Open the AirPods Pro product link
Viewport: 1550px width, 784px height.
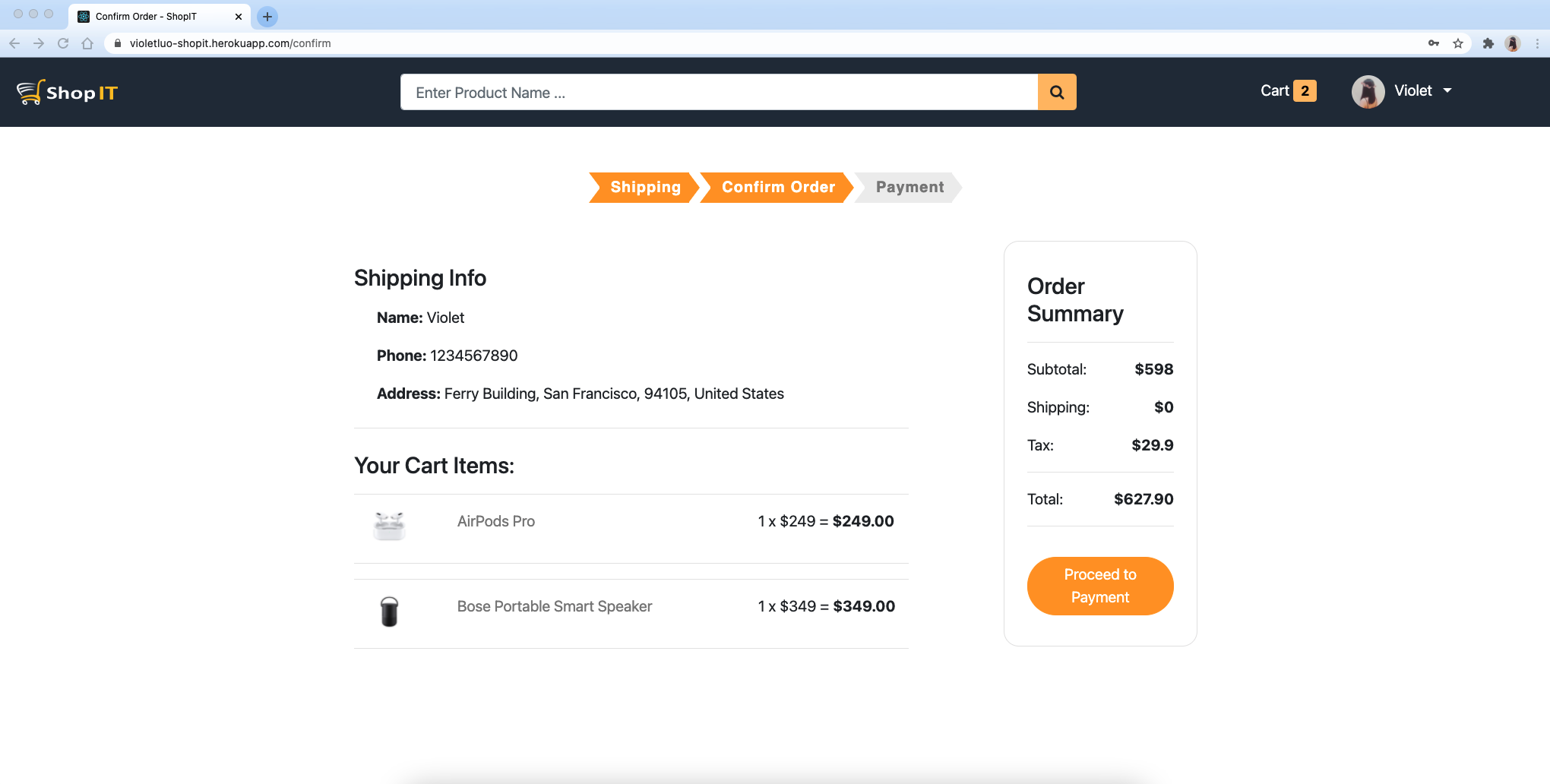[x=496, y=521]
